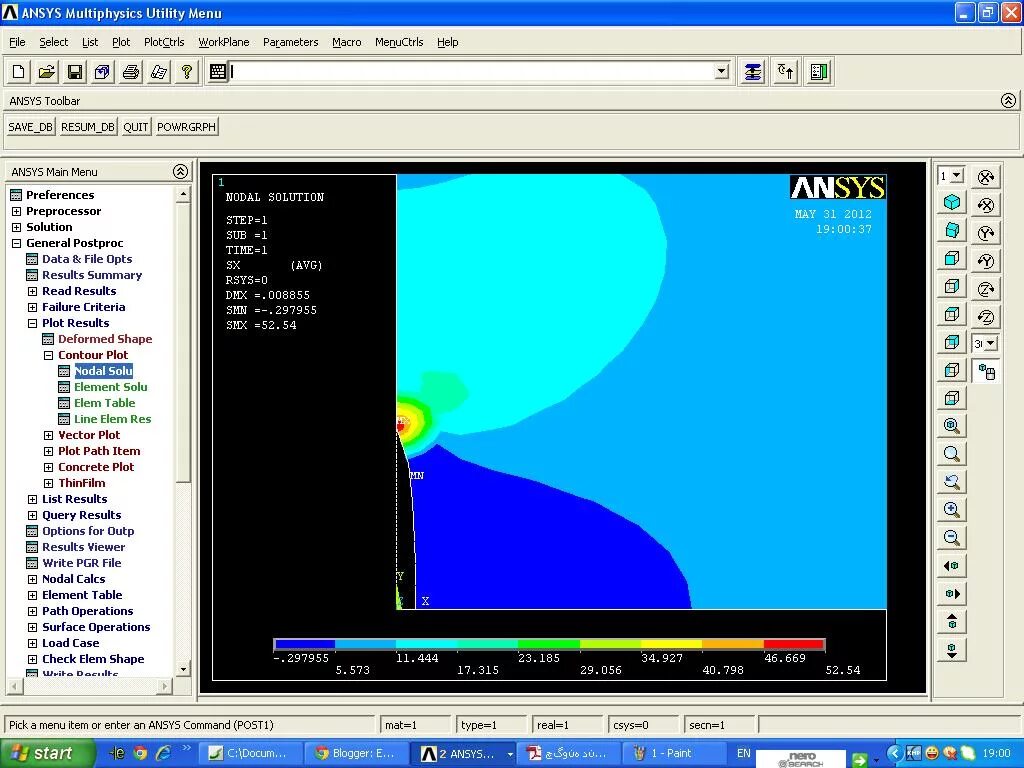Click the main menu scrollbar up arrow
This screenshot has width=1024, height=768.
(183, 195)
